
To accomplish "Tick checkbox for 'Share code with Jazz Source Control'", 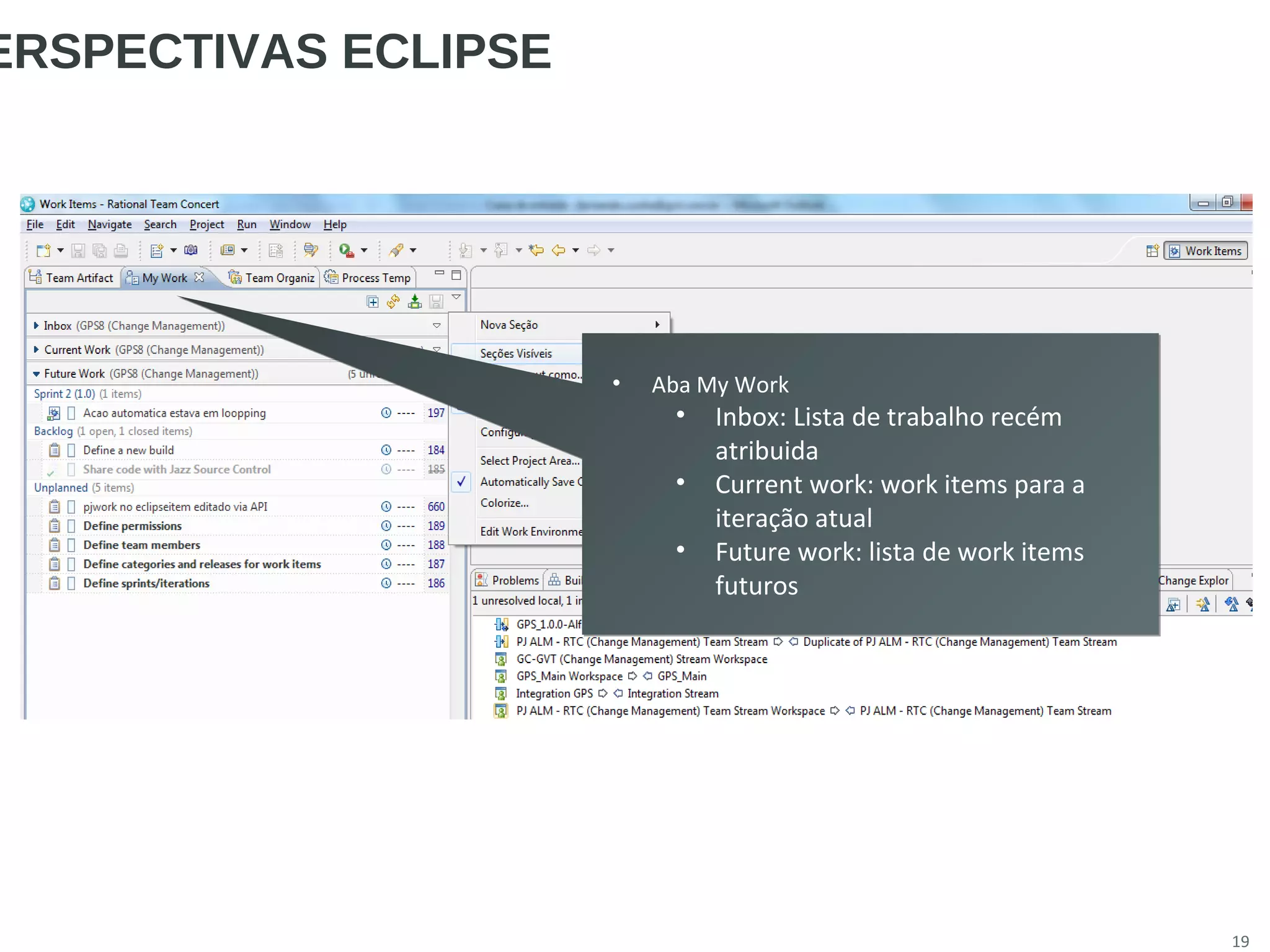I will 71,469.
